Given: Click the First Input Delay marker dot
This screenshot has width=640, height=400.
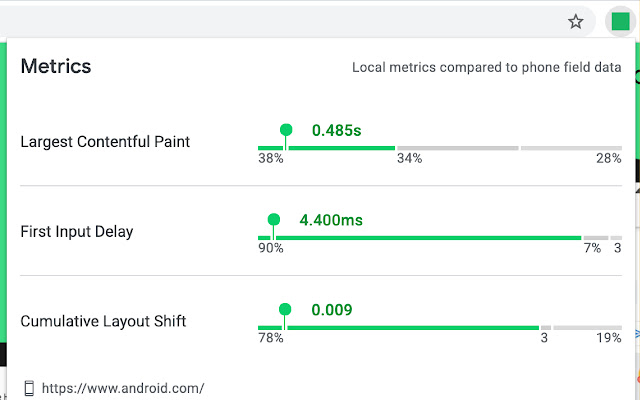Looking at the screenshot, I should tap(273, 220).
